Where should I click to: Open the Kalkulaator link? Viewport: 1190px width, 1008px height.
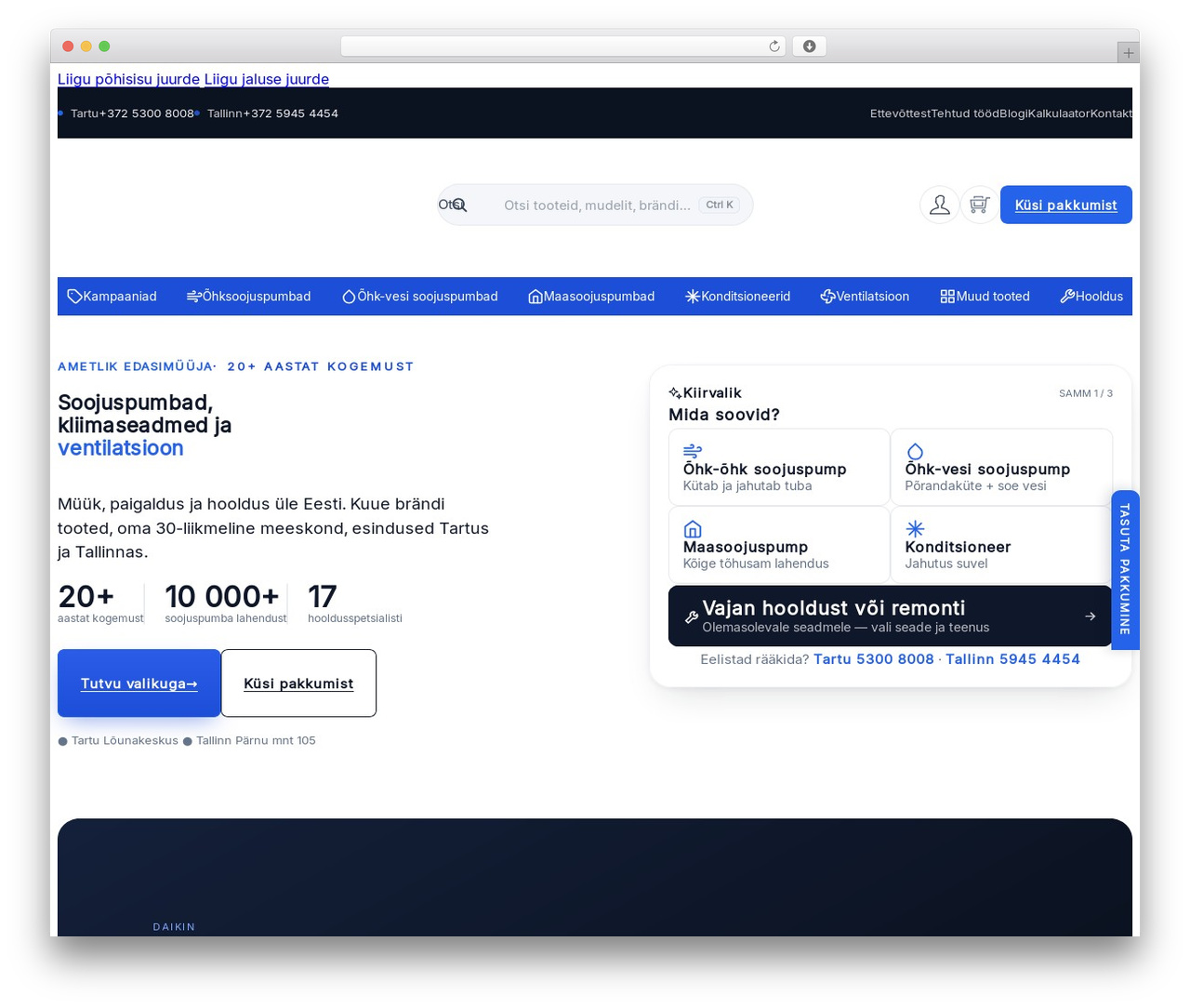click(x=1059, y=113)
